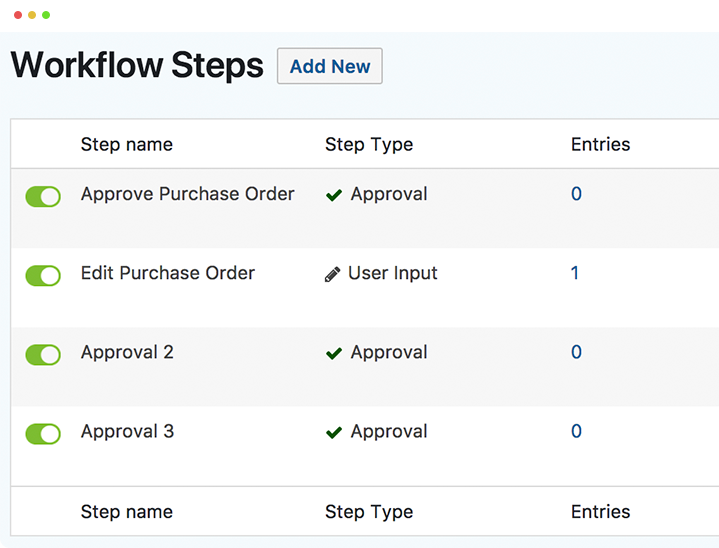This screenshot has width=719, height=548.
Task: Click the Step Type header in table footer
Action: click(368, 511)
